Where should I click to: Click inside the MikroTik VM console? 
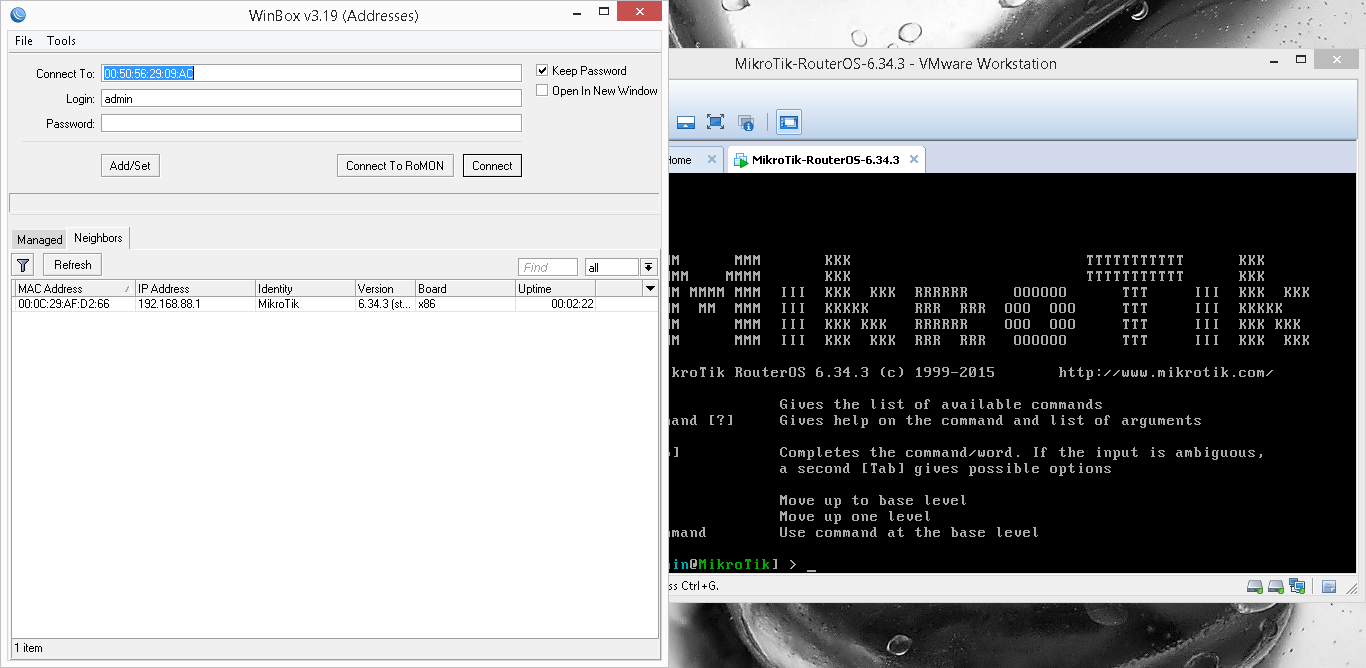click(x=1012, y=372)
